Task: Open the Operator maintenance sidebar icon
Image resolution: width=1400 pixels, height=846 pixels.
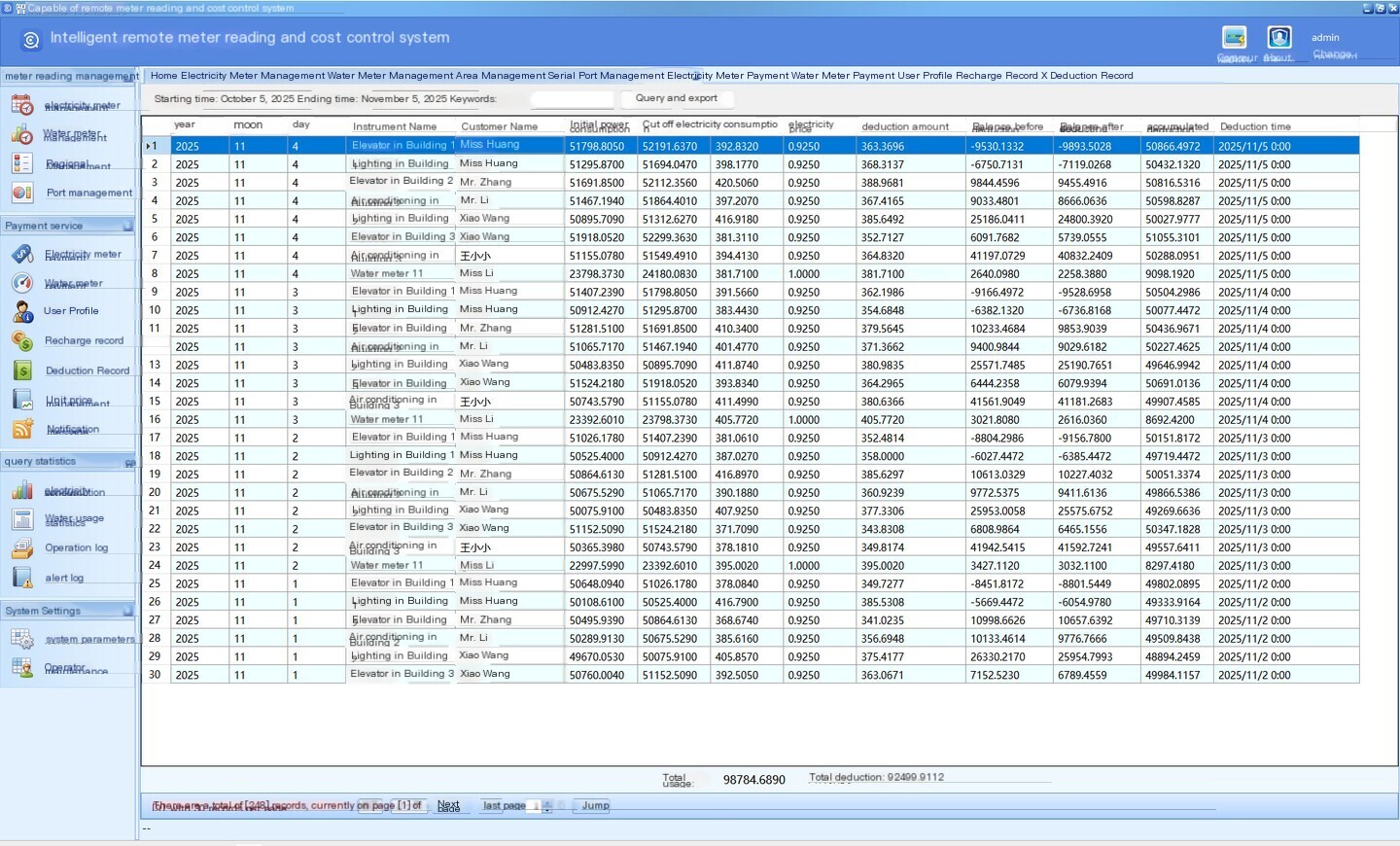Action: click(21, 668)
